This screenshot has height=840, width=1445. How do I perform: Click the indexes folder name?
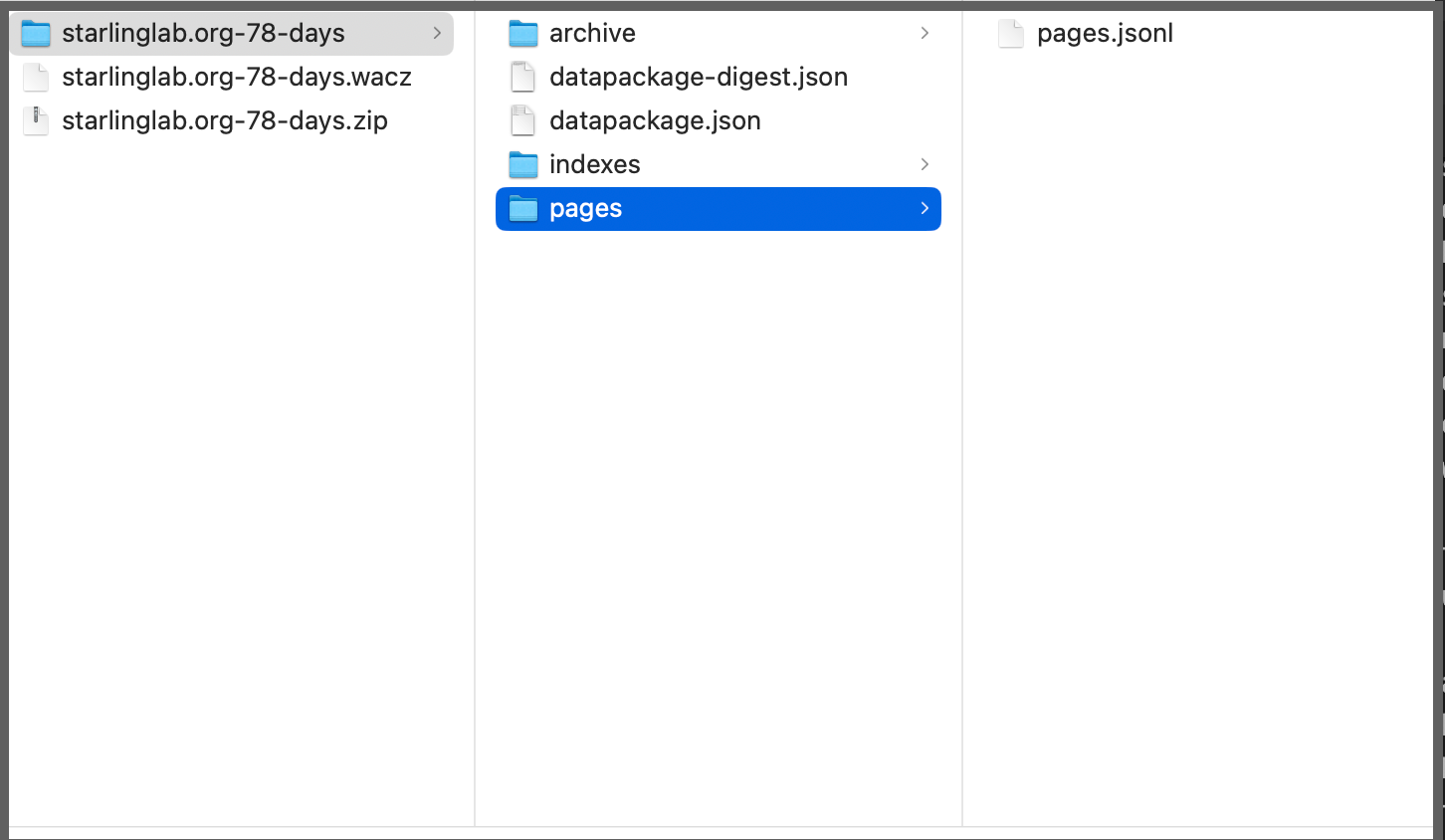(x=594, y=164)
